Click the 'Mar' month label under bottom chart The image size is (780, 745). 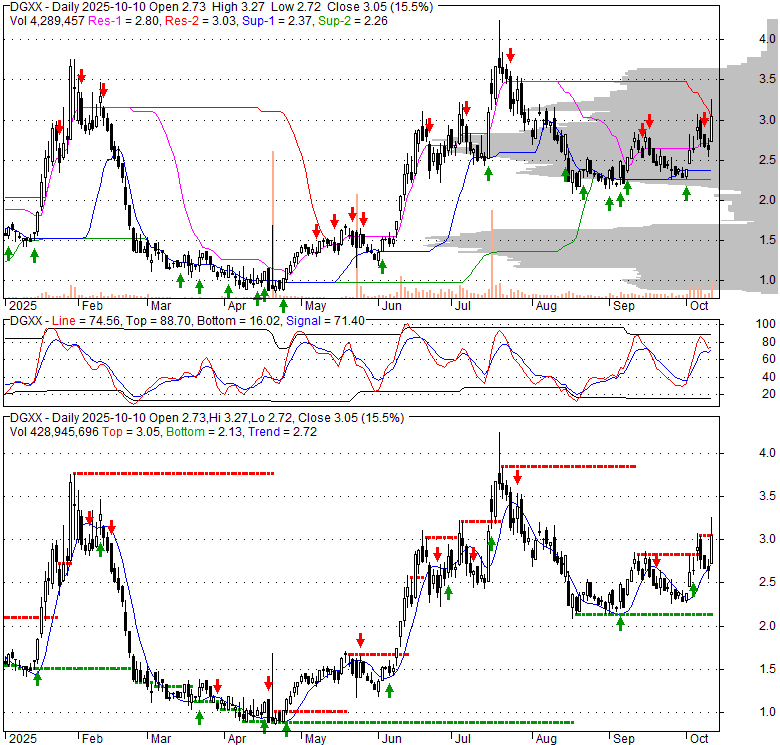(161, 739)
